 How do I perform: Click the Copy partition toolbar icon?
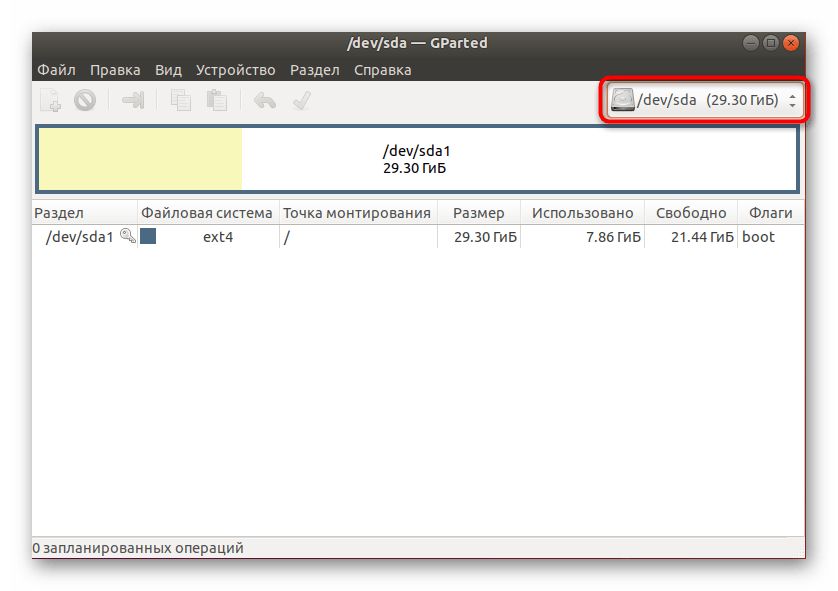click(x=181, y=100)
